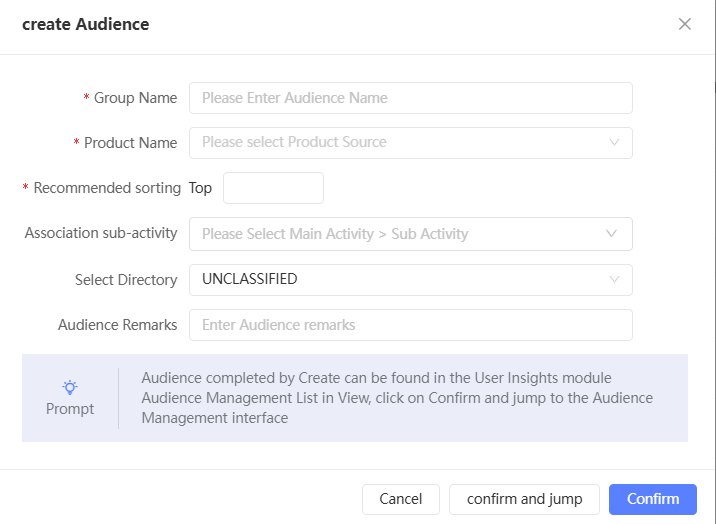
Task: Click the Select Directory label
Action: (x=126, y=279)
